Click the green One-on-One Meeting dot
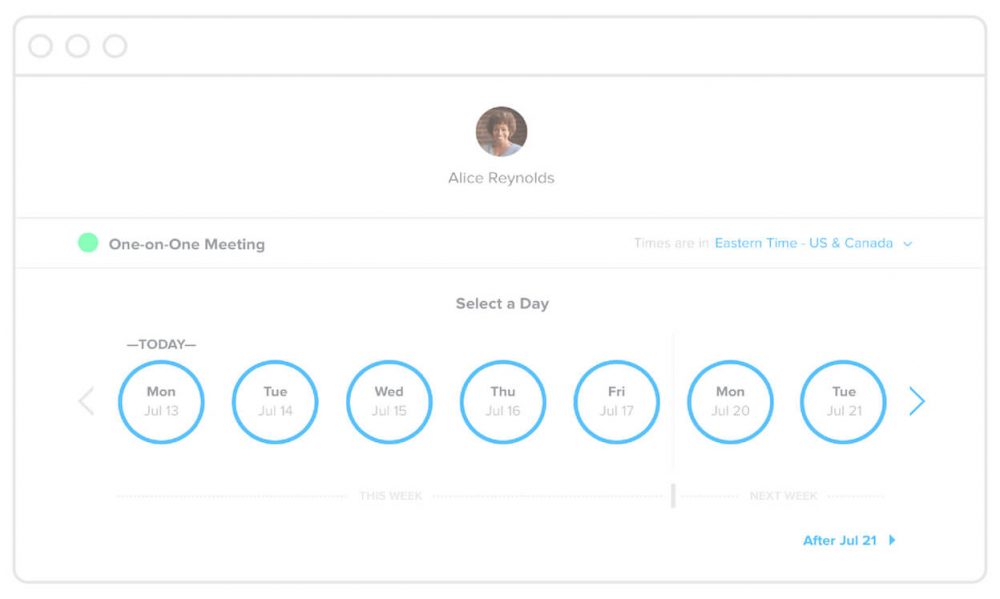Screen dimensions: 1000x599 pos(88,243)
